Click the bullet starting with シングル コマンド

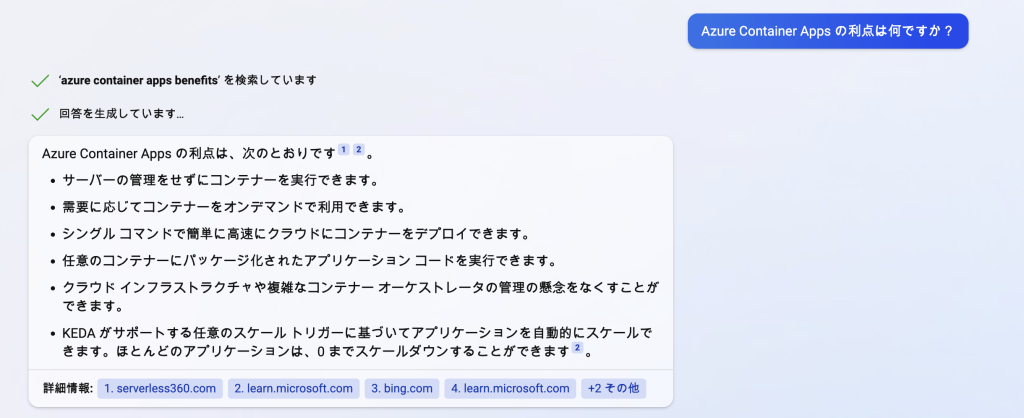[295, 234]
